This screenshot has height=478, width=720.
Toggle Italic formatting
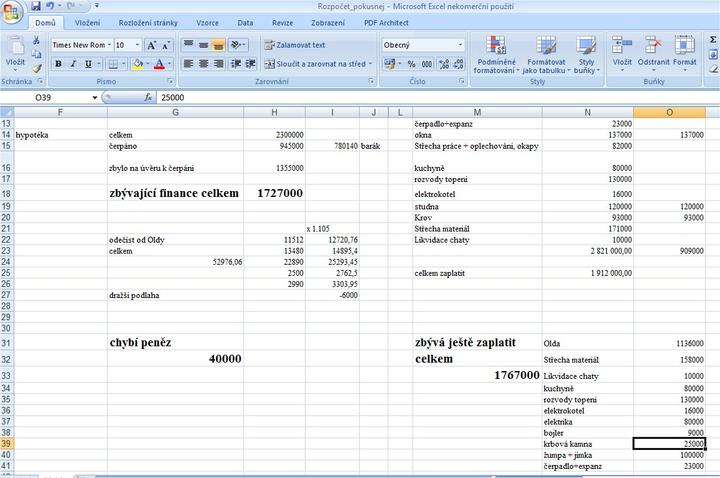73,64
